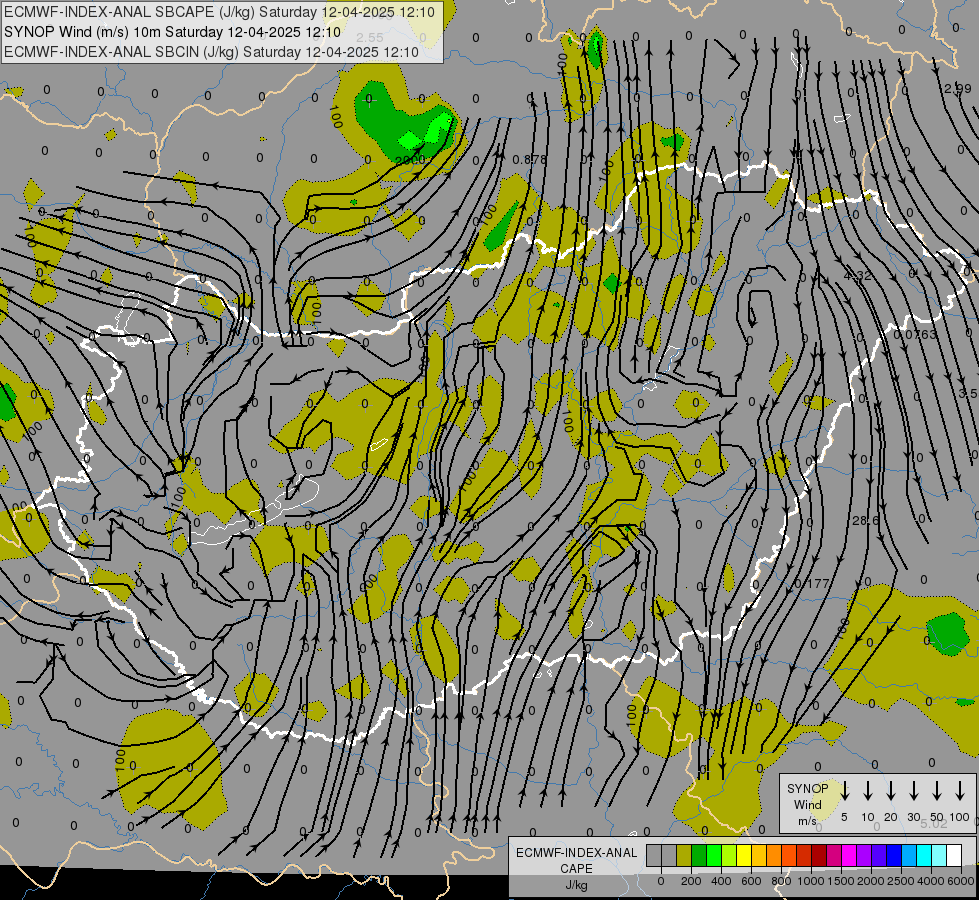The height and width of the screenshot is (900, 979).
Task: Select the olive CAPE legend swatch
Action: tap(684, 856)
